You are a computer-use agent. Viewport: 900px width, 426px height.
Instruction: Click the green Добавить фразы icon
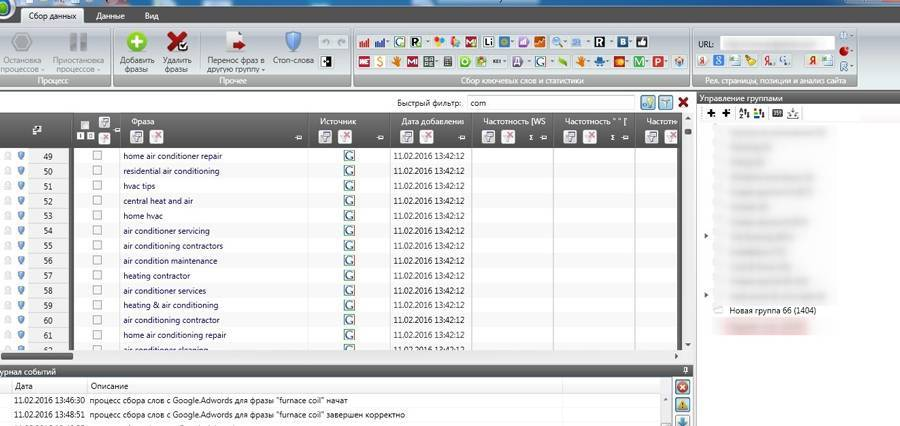pos(136,43)
